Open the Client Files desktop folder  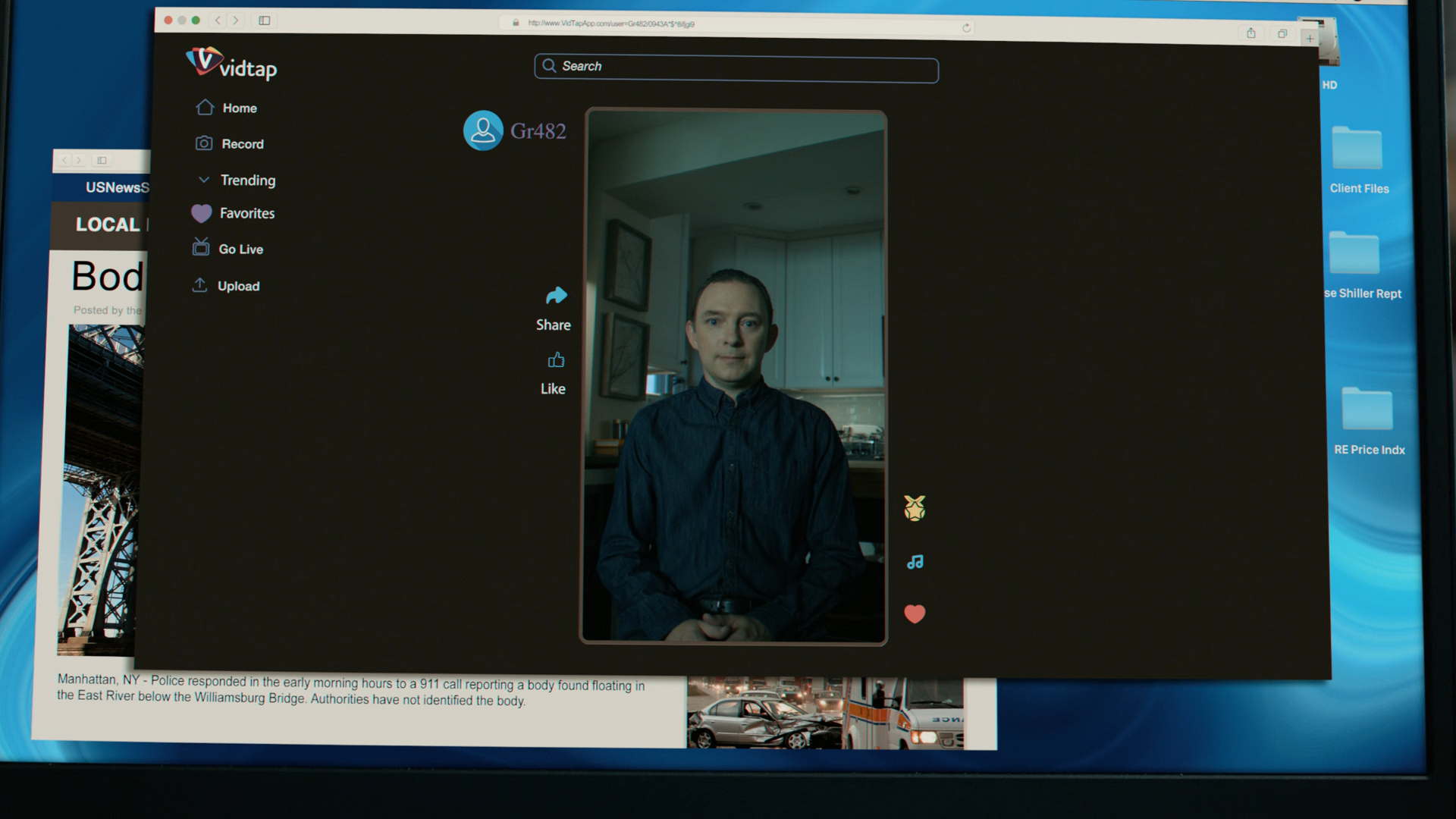point(1357,150)
